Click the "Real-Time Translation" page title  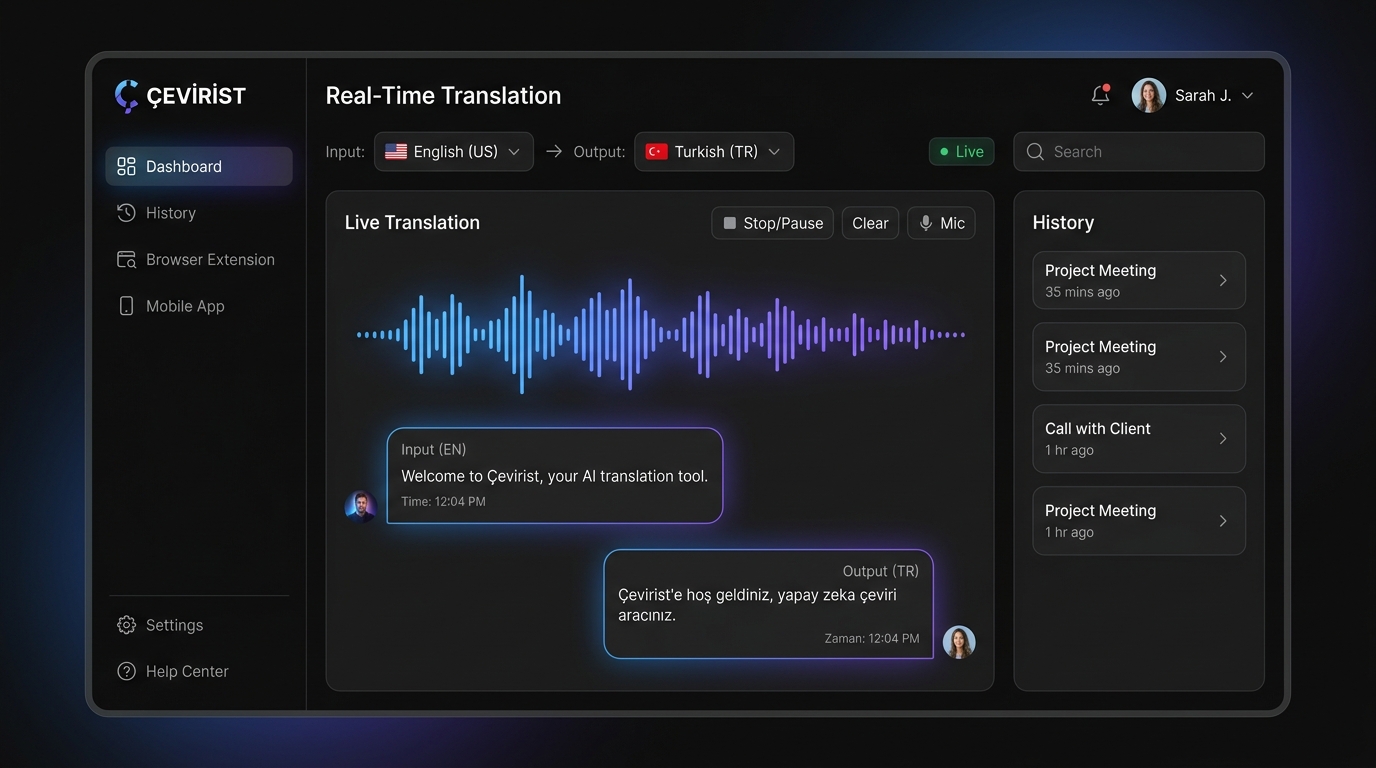[443, 96]
